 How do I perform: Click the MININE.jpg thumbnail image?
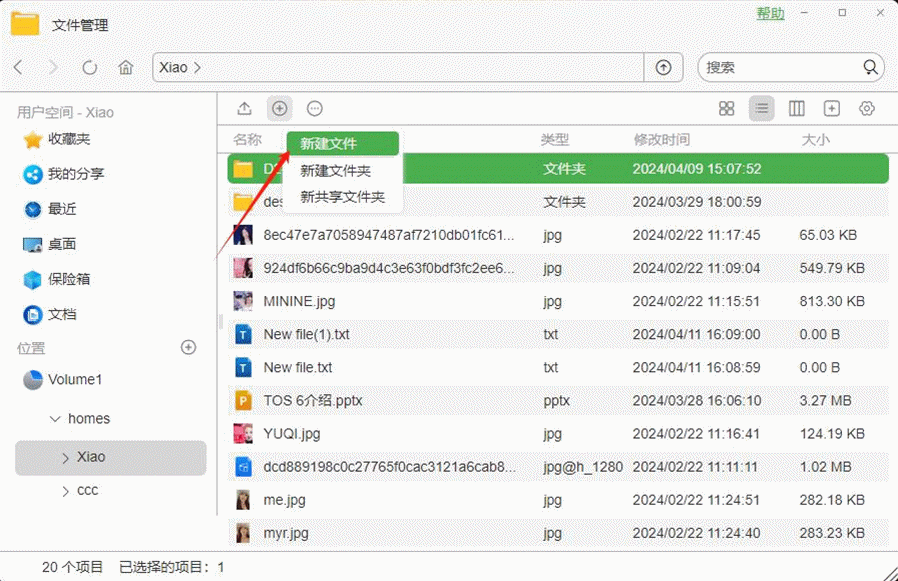coord(243,301)
